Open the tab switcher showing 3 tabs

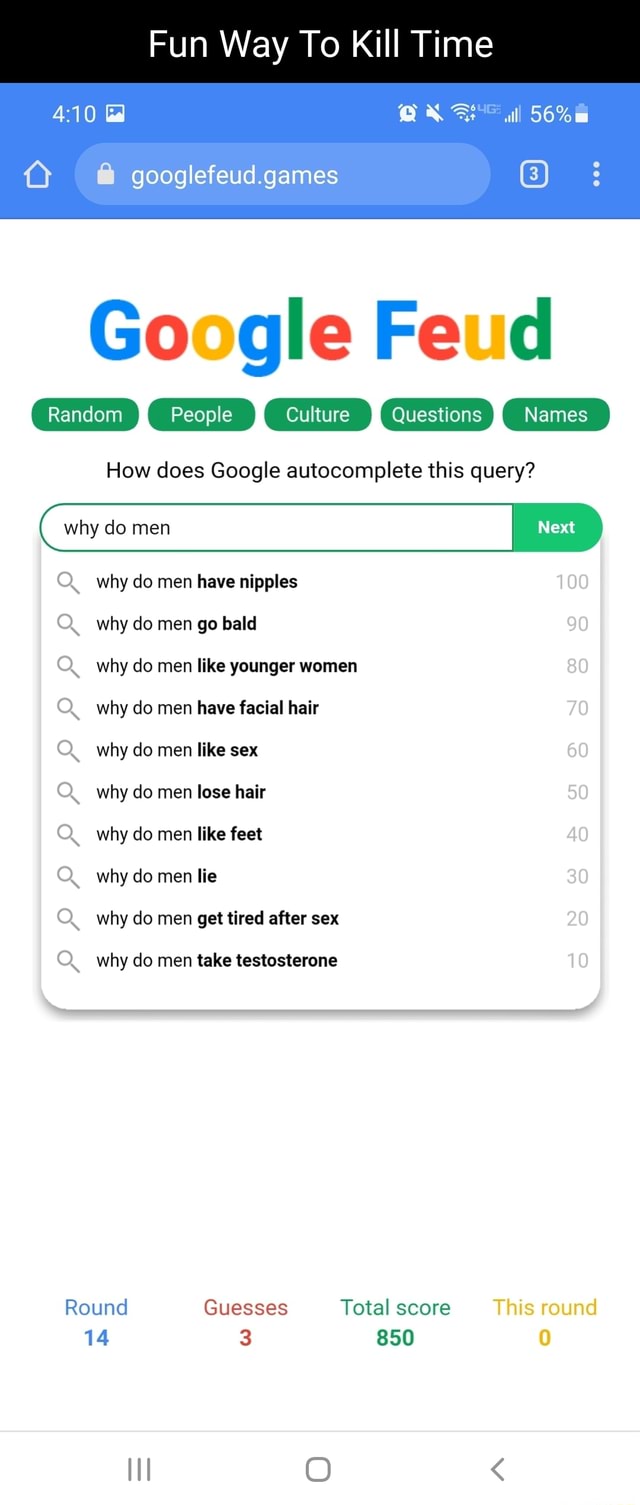(x=534, y=175)
